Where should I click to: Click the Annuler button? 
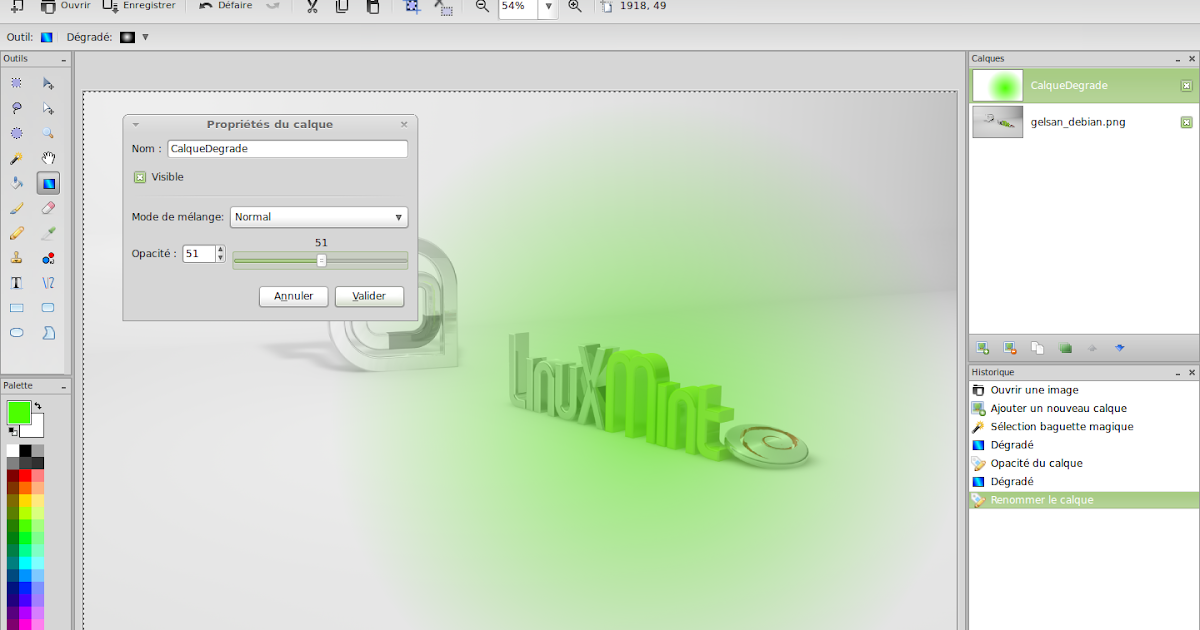tap(293, 296)
